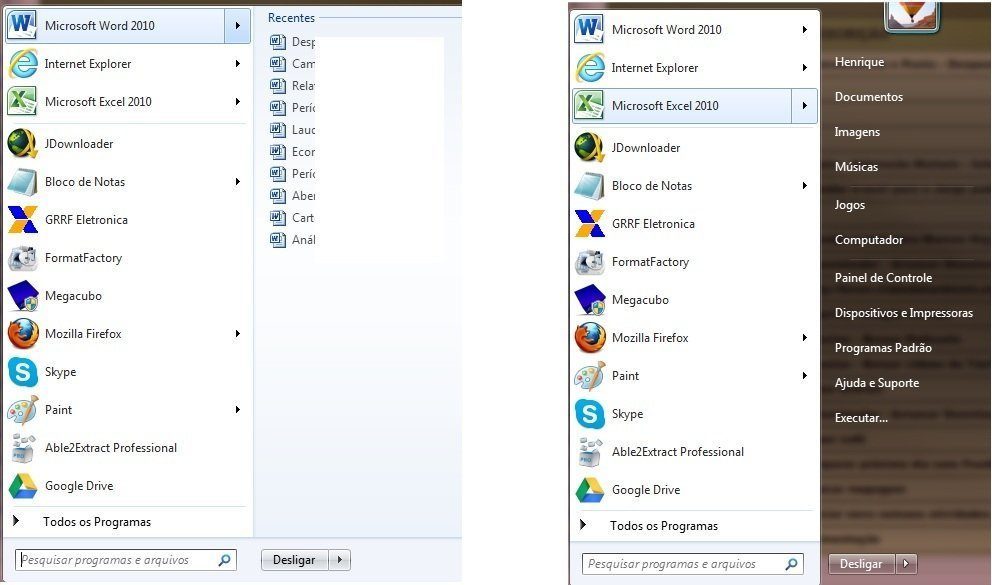This screenshot has height=585, width=992.
Task: Open Documentos from the Start menu
Action: pos(869,97)
